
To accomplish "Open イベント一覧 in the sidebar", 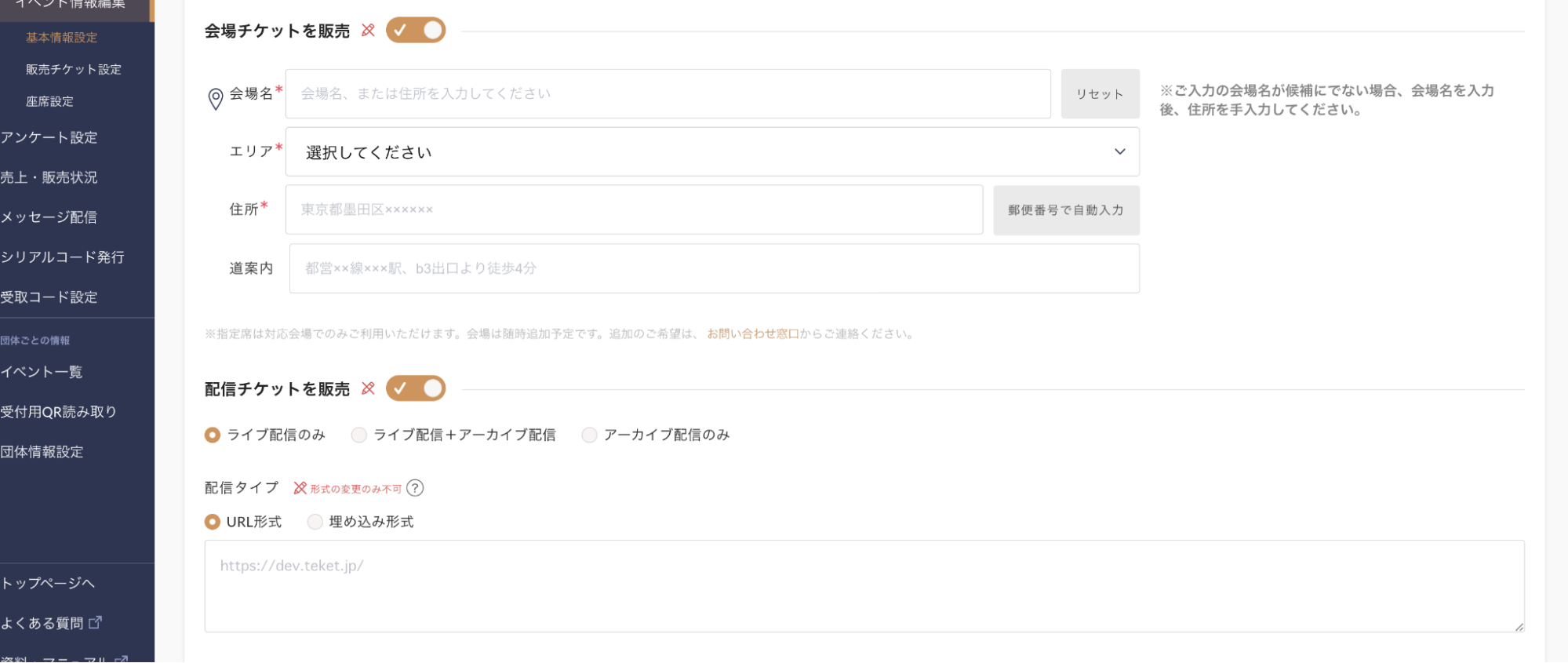I will [x=42, y=372].
